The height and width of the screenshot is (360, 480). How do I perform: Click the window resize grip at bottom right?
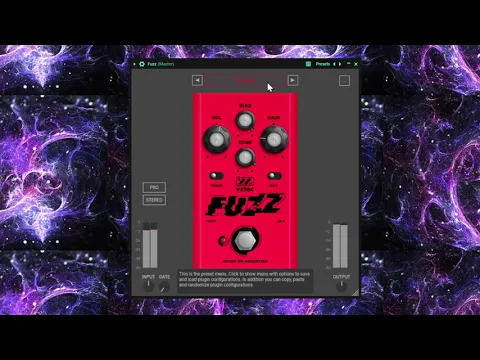(355, 292)
